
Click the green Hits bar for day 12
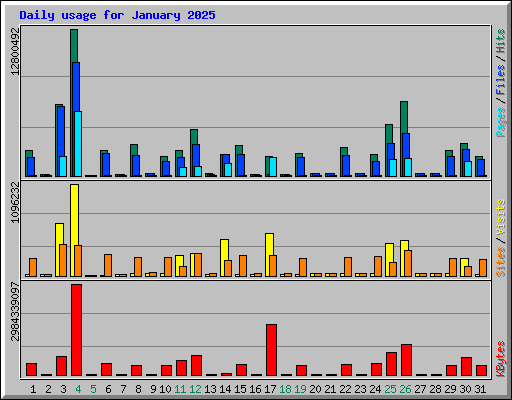click(x=194, y=137)
